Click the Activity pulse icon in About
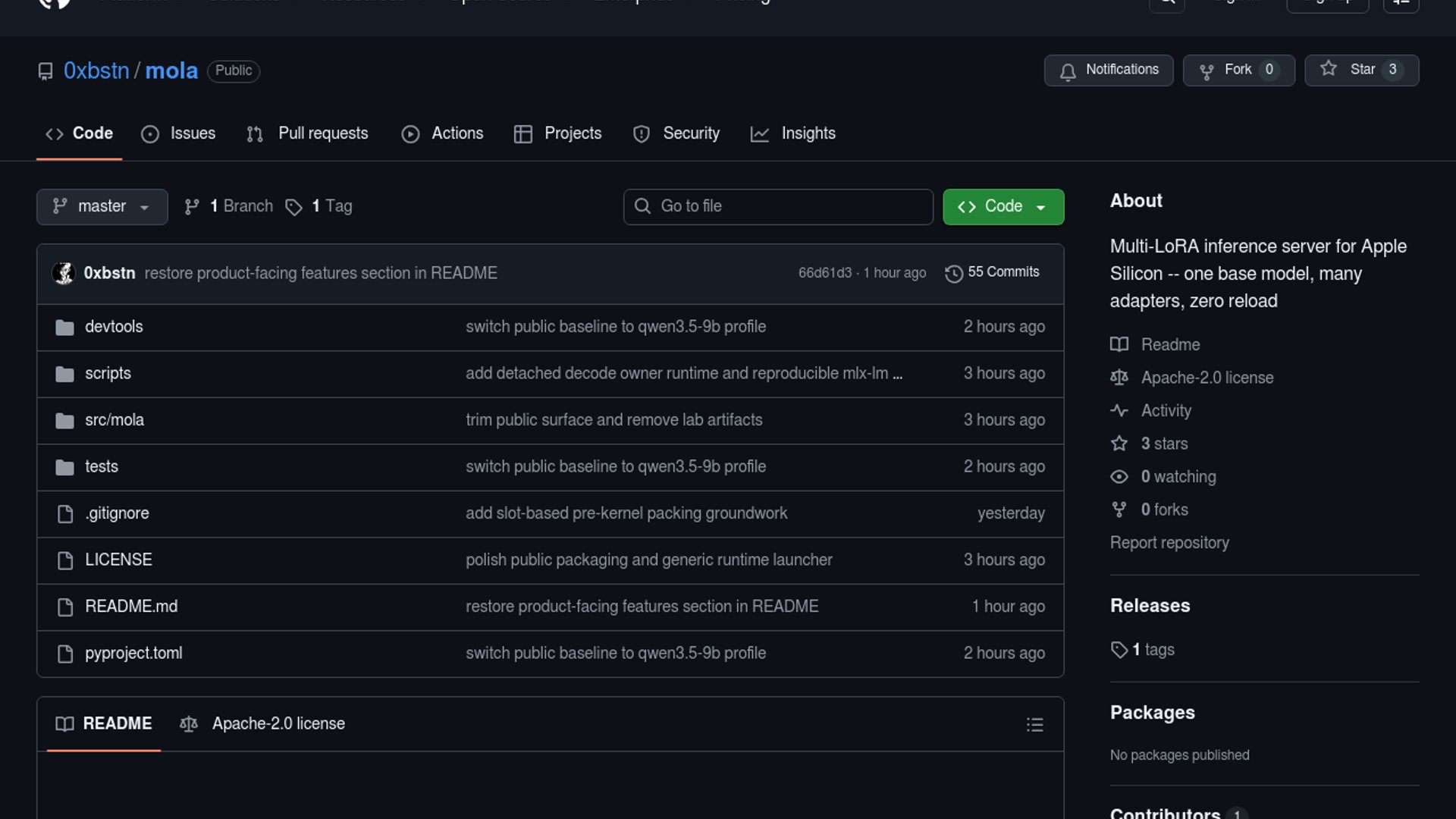1456x819 pixels. (x=1119, y=411)
